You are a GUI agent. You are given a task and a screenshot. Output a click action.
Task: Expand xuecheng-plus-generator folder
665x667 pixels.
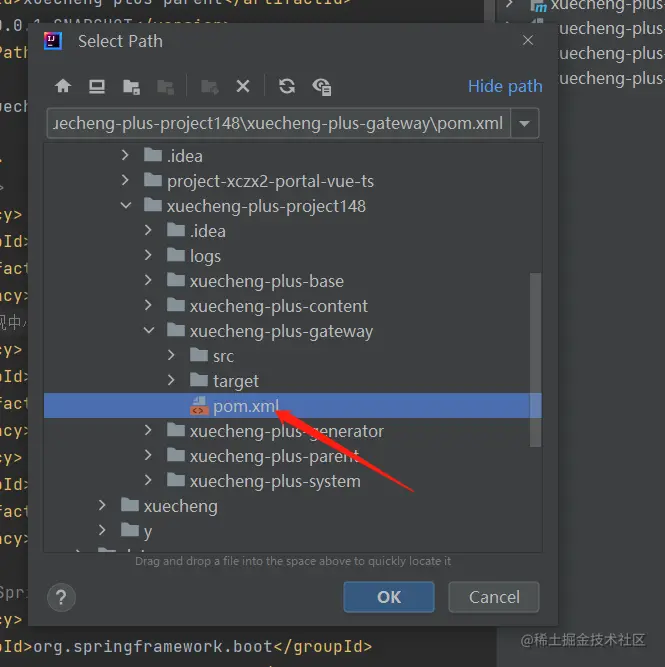[x=148, y=430]
